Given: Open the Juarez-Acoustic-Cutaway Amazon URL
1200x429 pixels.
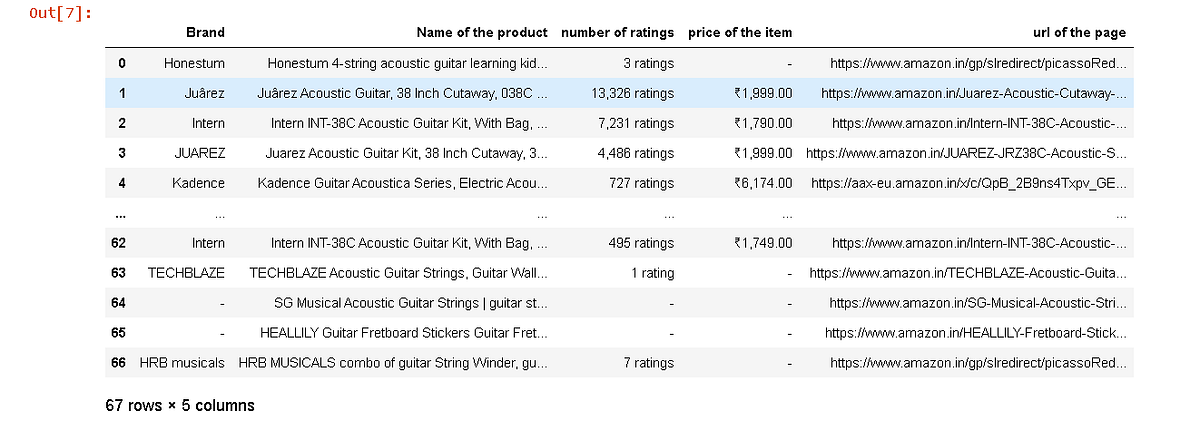Looking at the screenshot, I should click(974, 93).
